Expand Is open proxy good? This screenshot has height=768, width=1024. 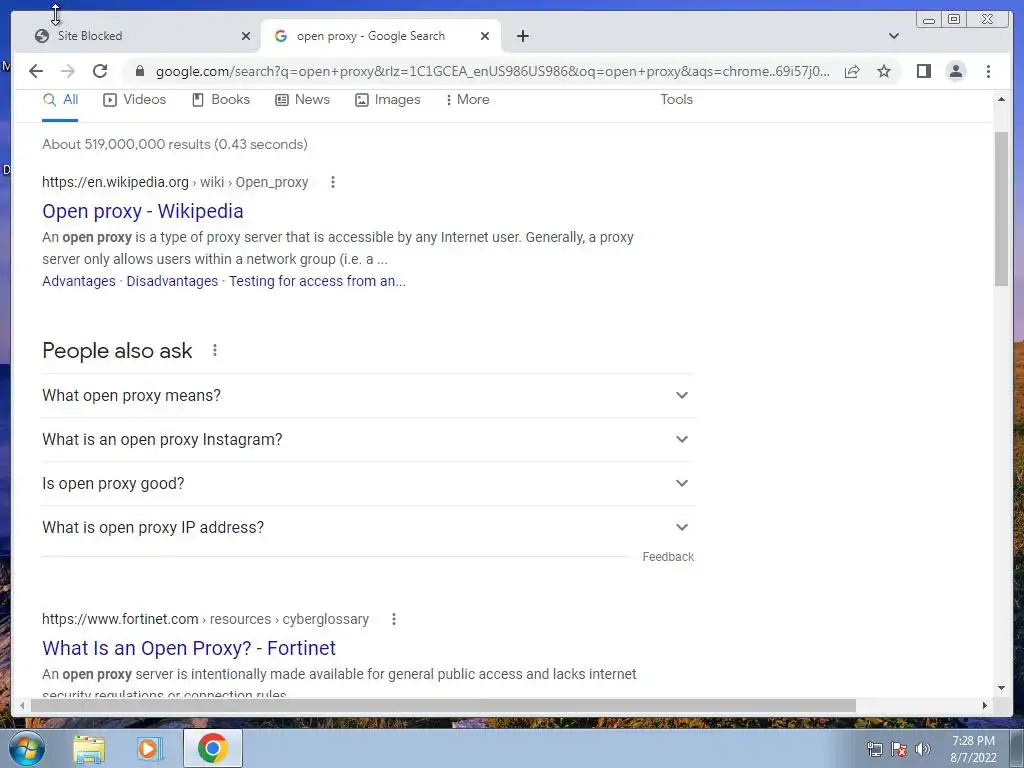click(x=367, y=483)
